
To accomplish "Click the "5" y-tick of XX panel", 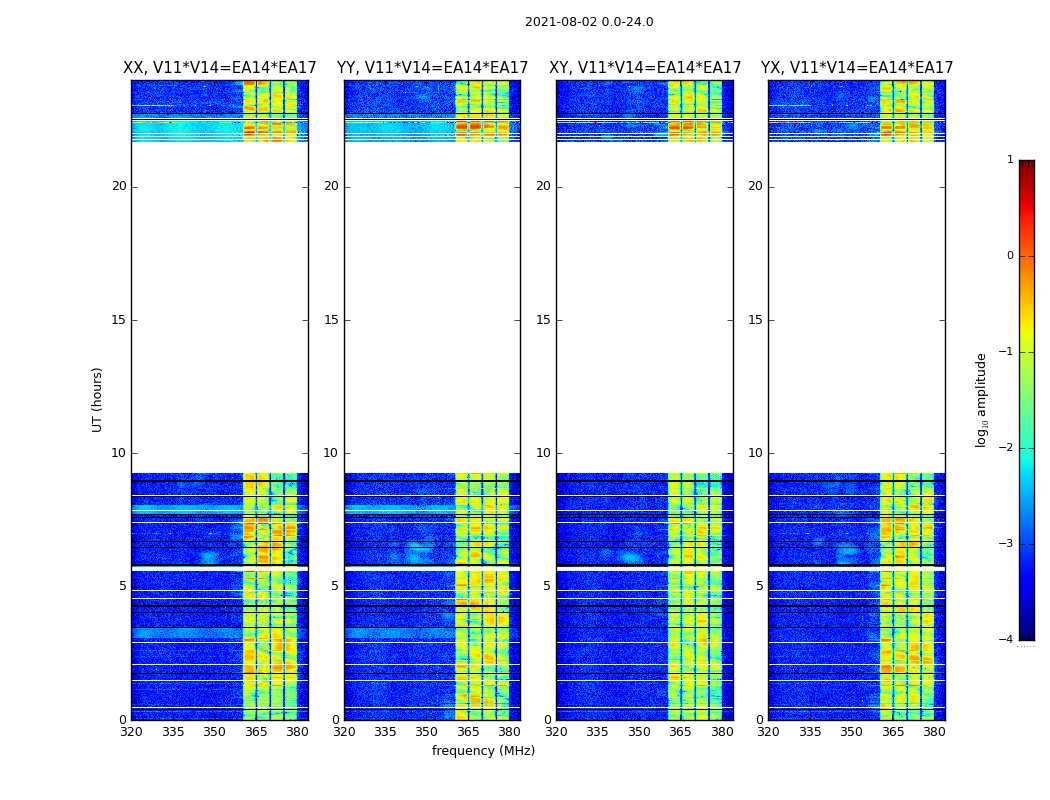I will [123, 586].
